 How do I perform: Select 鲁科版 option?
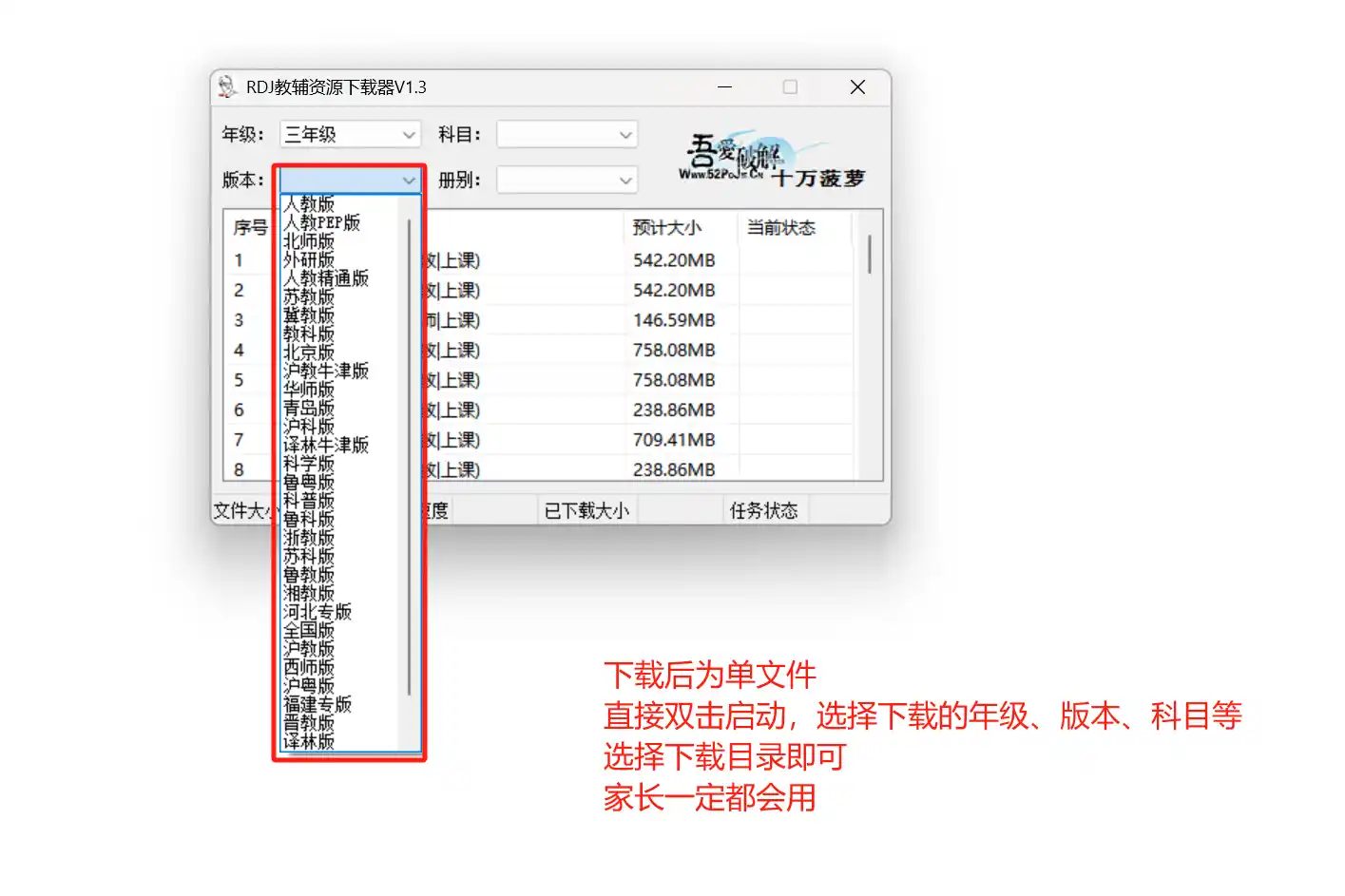click(309, 519)
